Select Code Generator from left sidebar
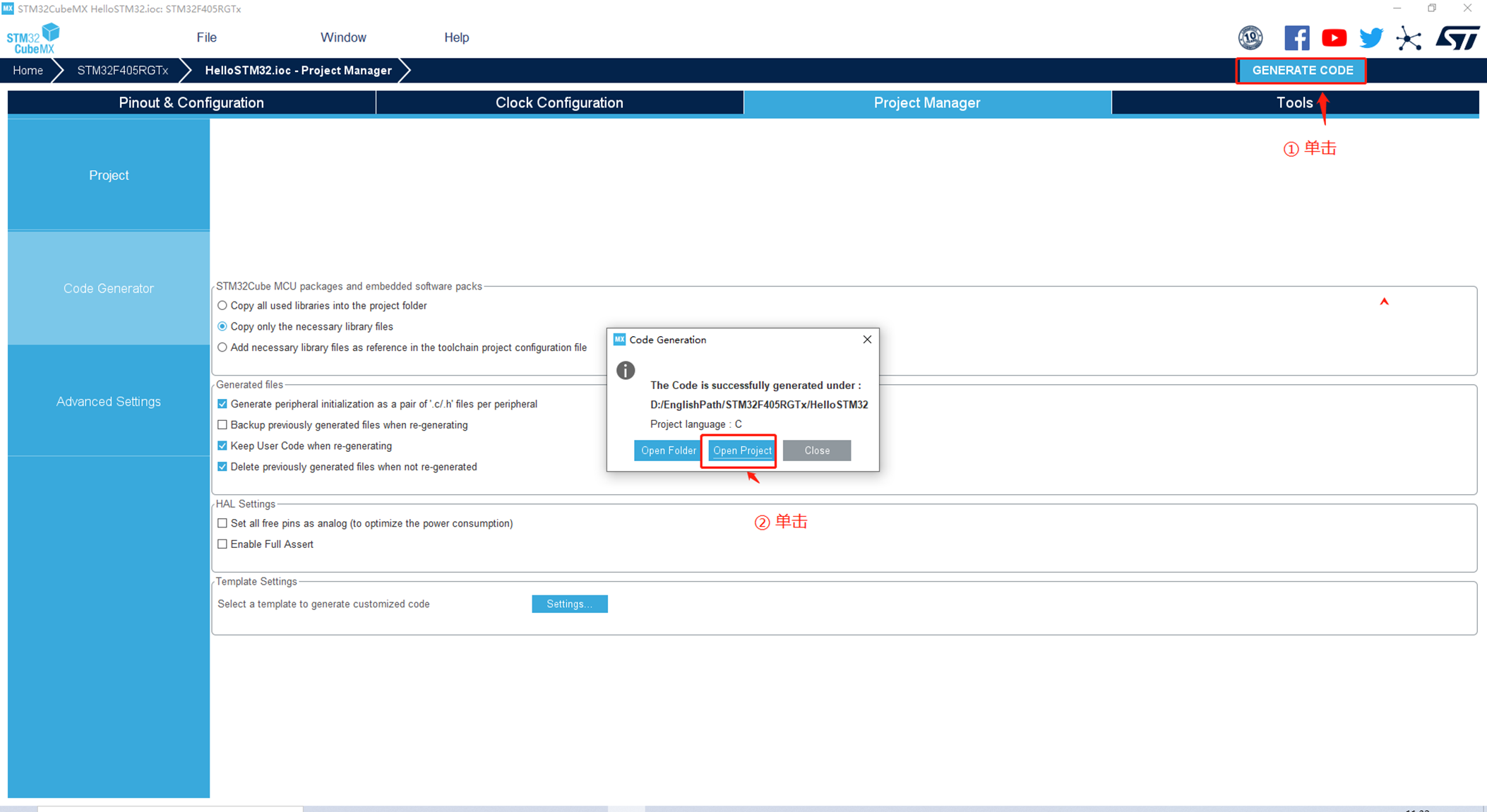Image resolution: width=1487 pixels, height=812 pixels. click(108, 288)
